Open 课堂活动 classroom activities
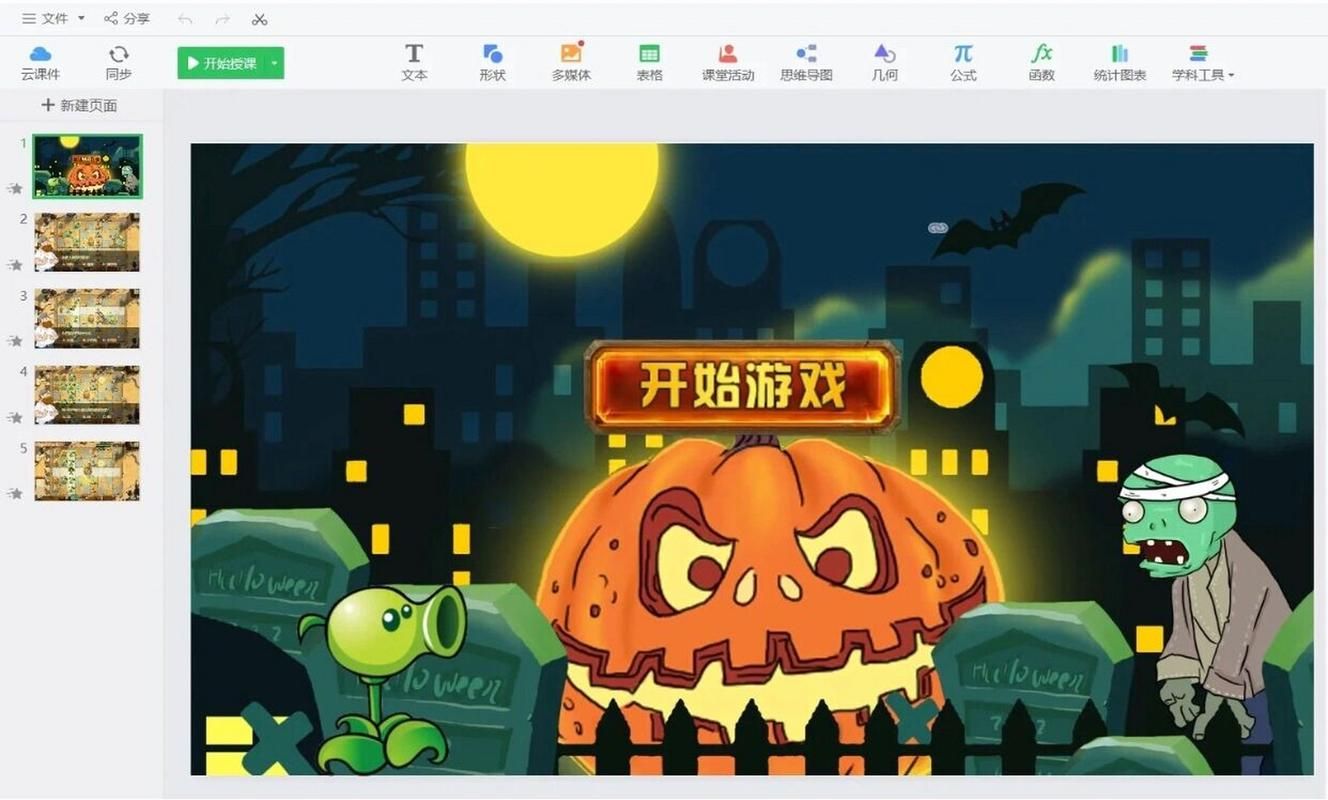1328x800 pixels. click(x=727, y=62)
